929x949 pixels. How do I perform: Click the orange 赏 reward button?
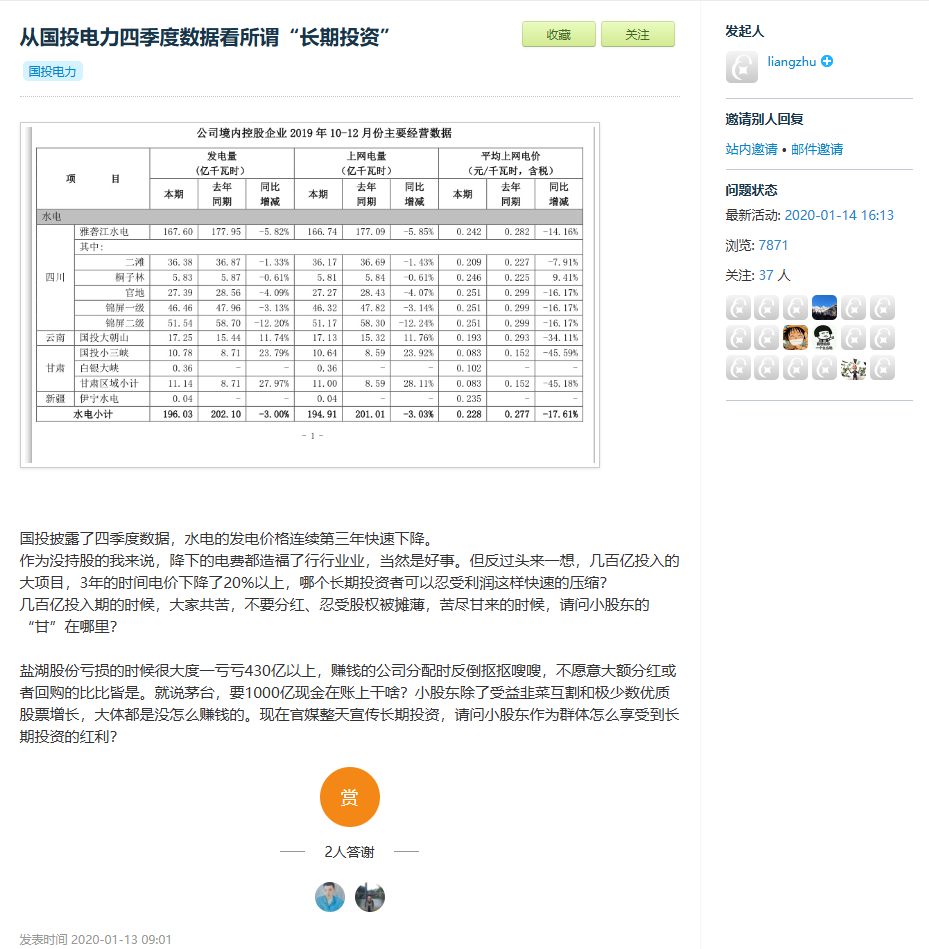pyautogui.click(x=350, y=797)
